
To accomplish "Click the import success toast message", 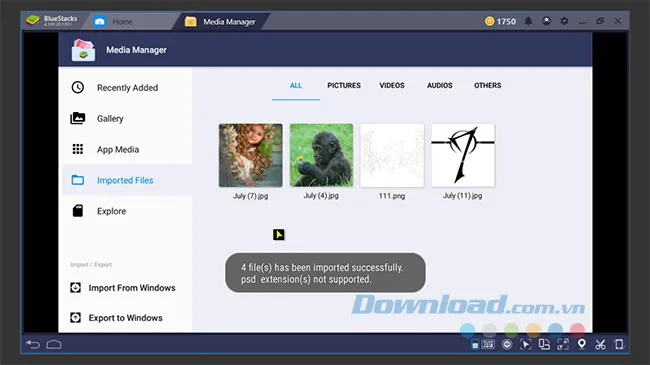I will (325, 273).
